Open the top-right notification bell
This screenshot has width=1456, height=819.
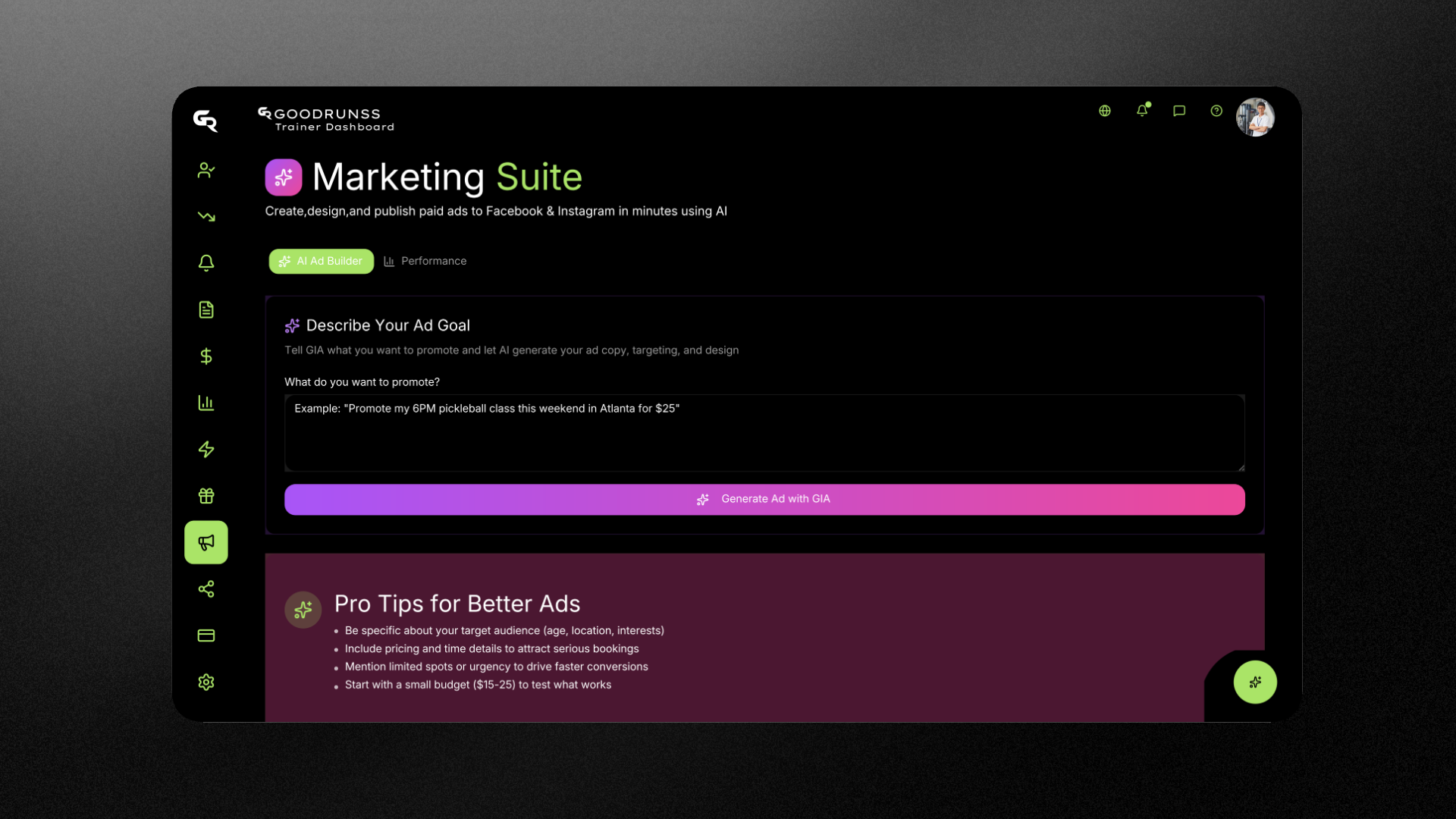[1142, 111]
